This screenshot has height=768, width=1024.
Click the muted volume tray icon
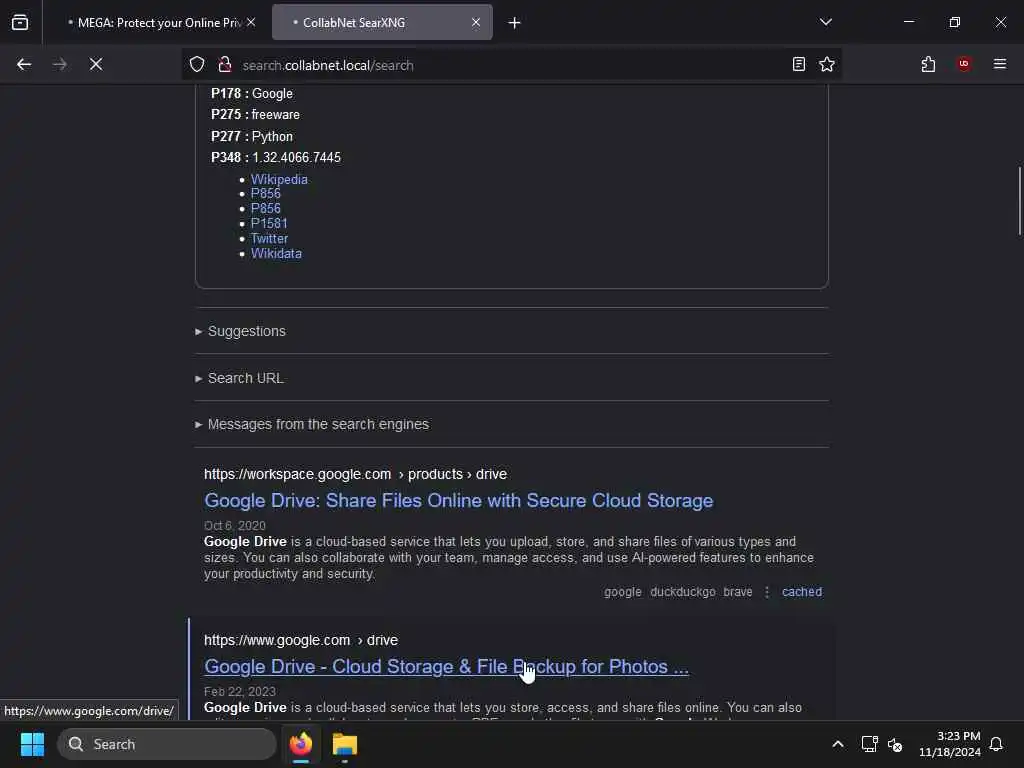coord(895,744)
